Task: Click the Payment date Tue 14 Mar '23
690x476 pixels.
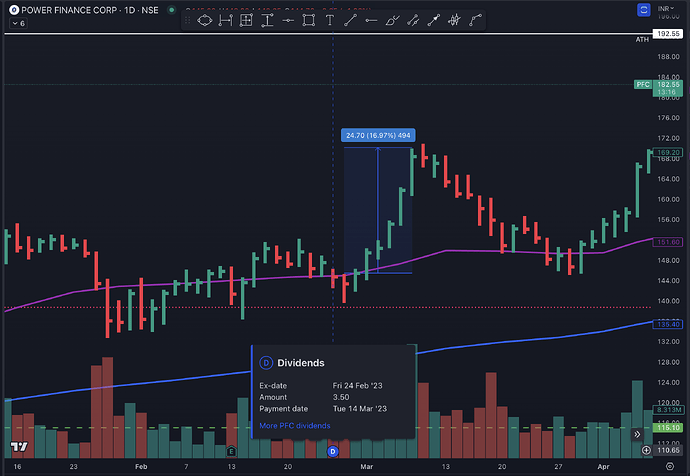Action: [x=360, y=409]
